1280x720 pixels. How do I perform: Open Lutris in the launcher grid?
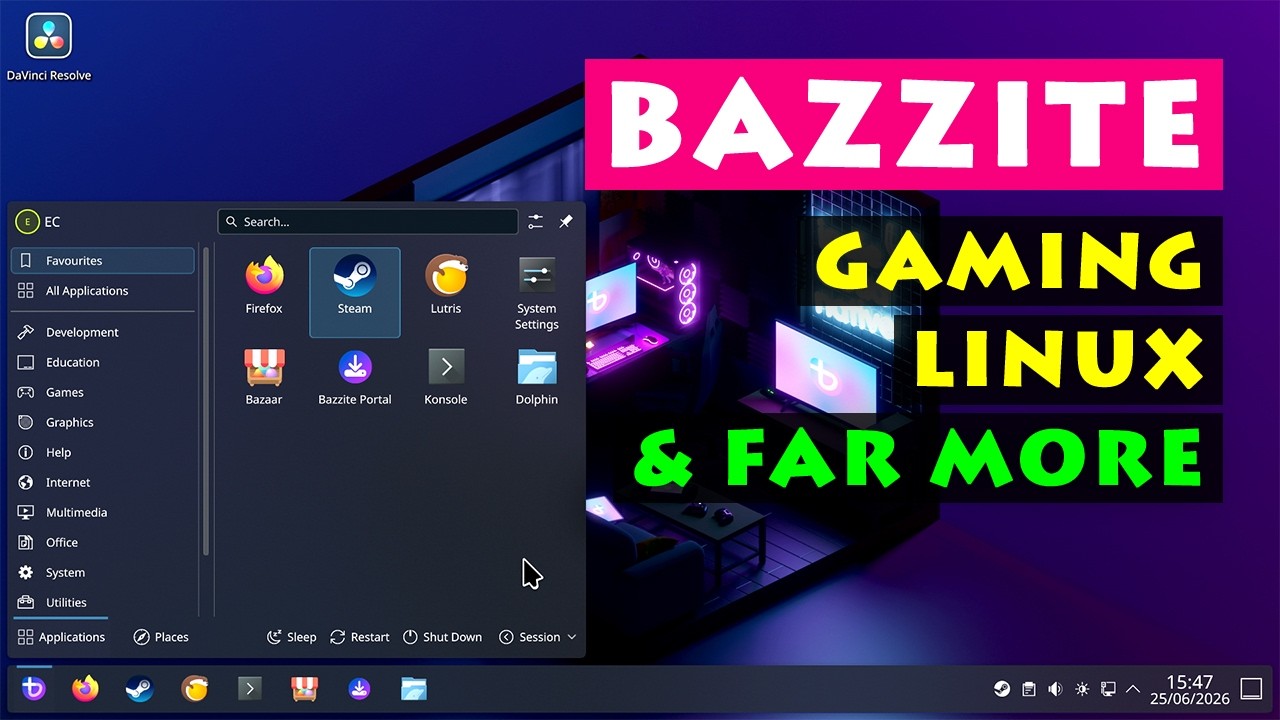click(446, 285)
